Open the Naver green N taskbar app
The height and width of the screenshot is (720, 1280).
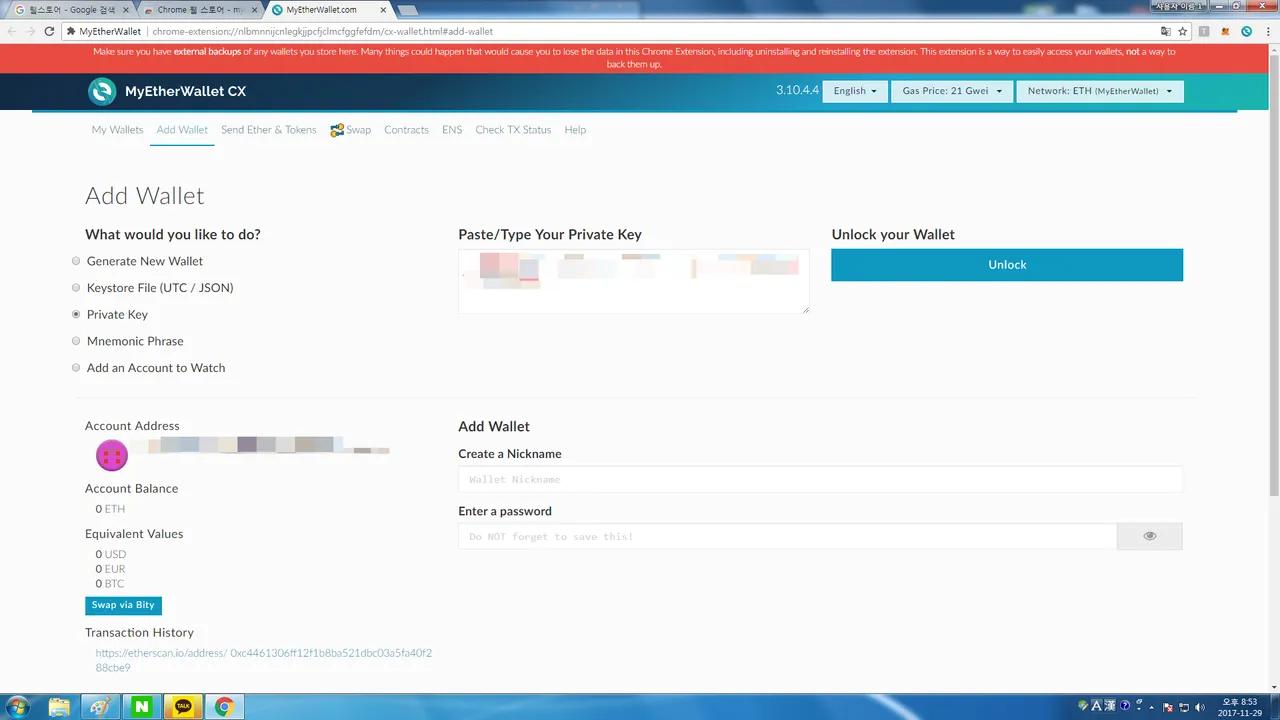141,707
